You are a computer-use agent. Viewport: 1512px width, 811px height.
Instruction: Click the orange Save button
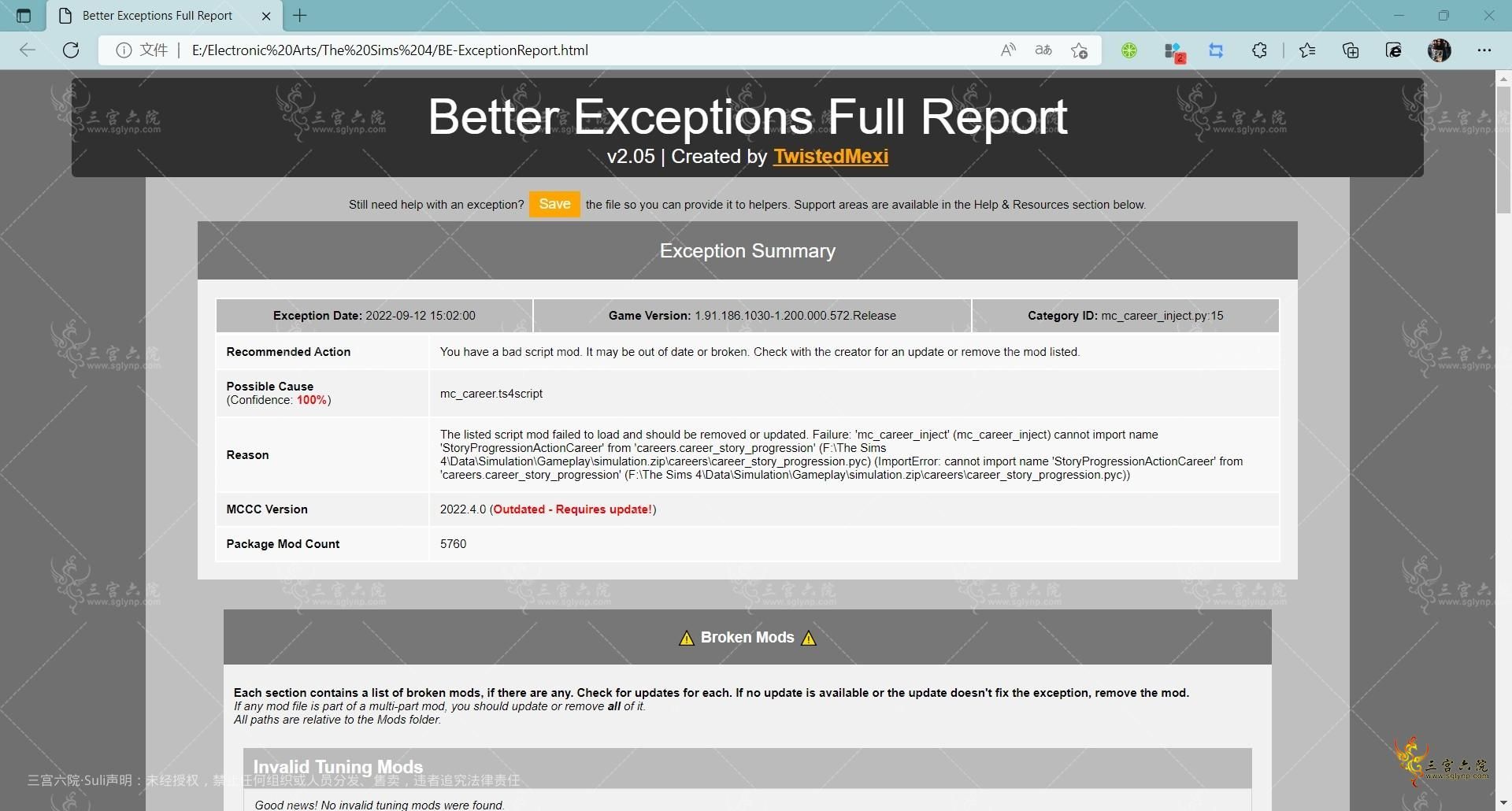(554, 204)
